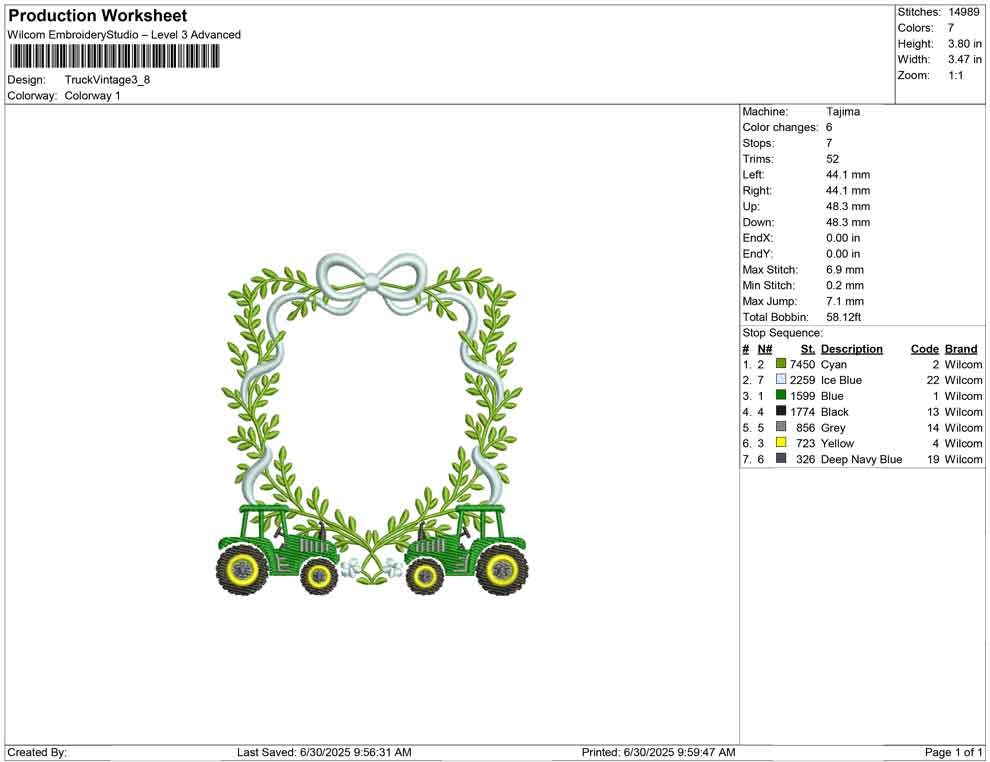Click the '1774' stitch count in Black row
The width and height of the screenshot is (990, 762).
point(802,412)
